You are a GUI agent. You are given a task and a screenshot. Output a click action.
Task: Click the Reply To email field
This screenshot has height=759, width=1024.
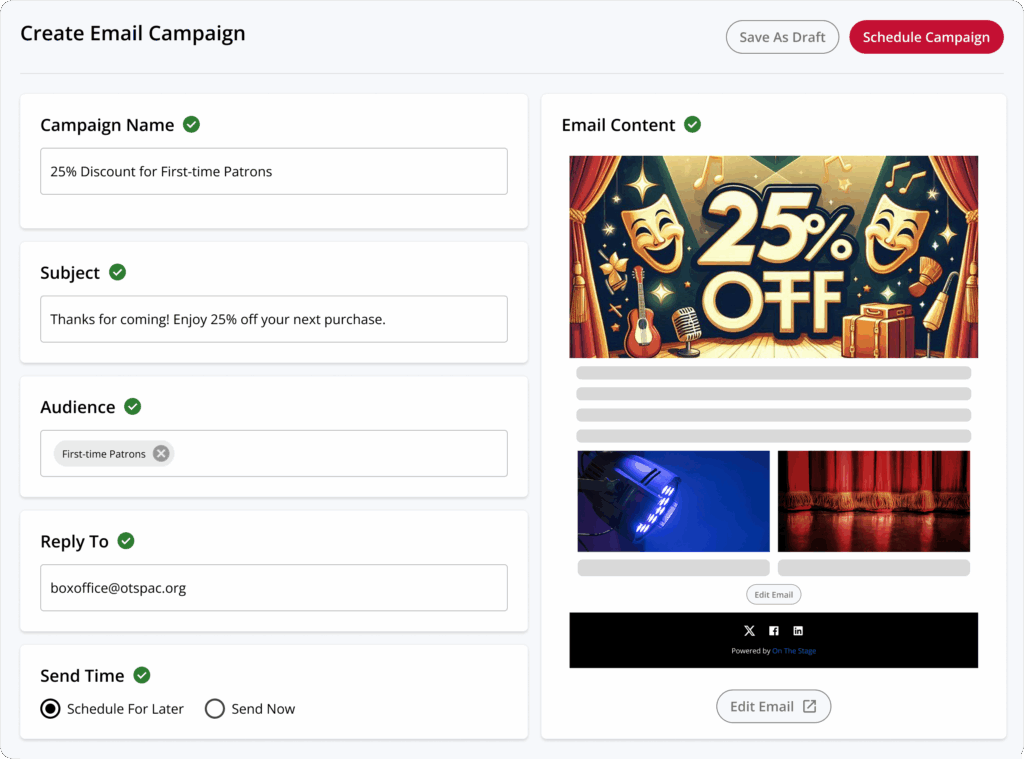tap(274, 588)
